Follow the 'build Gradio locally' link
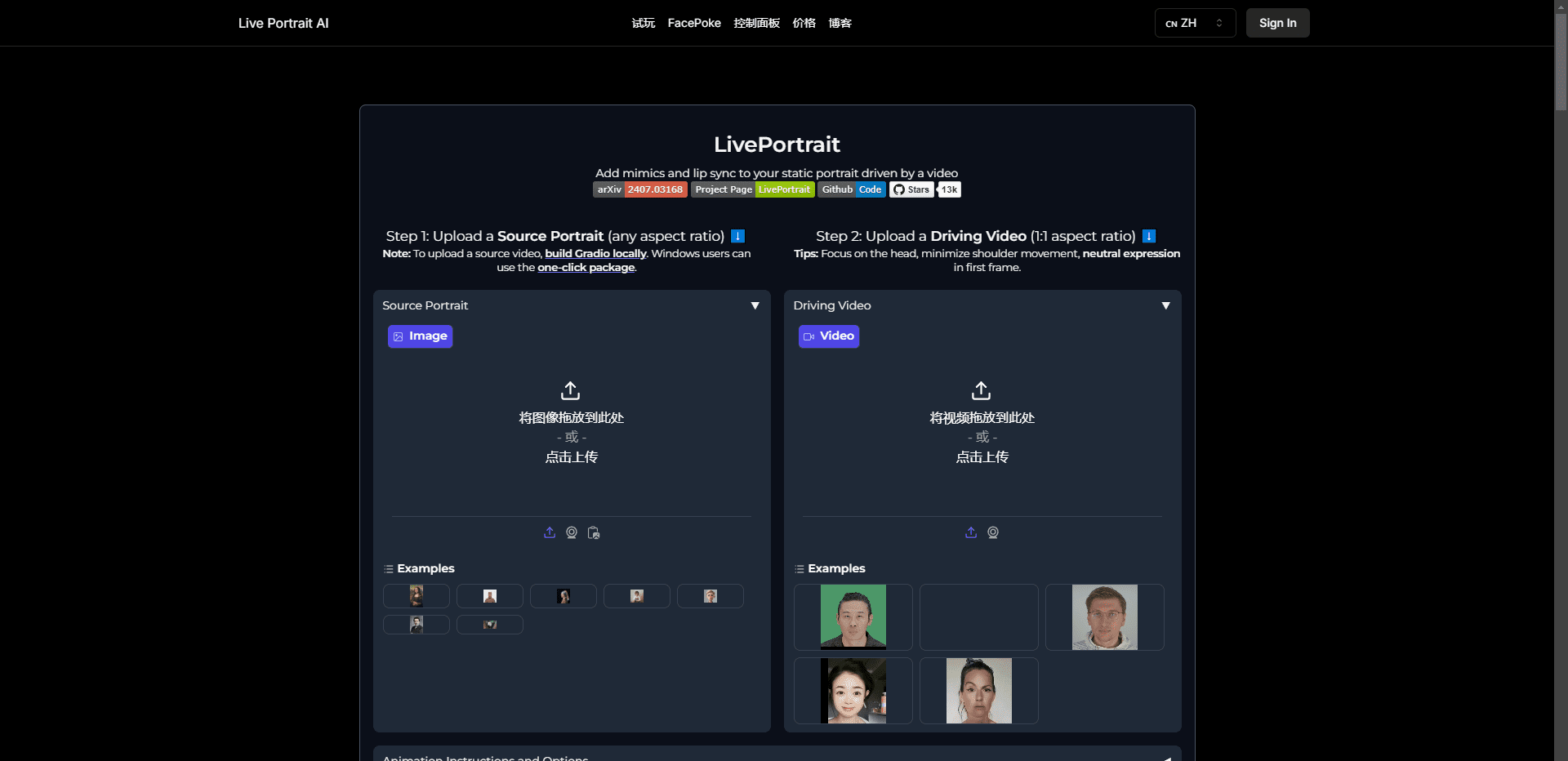Viewport: 1568px width, 761px height. [x=595, y=254]
